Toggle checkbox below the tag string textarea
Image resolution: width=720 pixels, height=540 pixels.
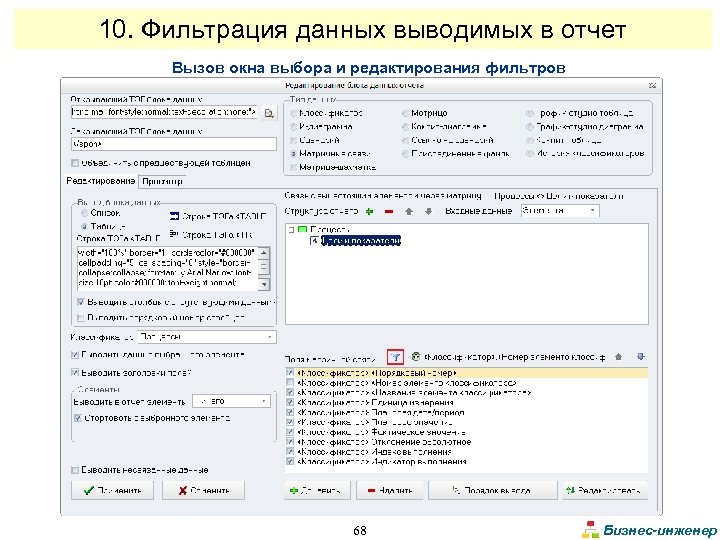pyautogui.click(x=81, y=302)
